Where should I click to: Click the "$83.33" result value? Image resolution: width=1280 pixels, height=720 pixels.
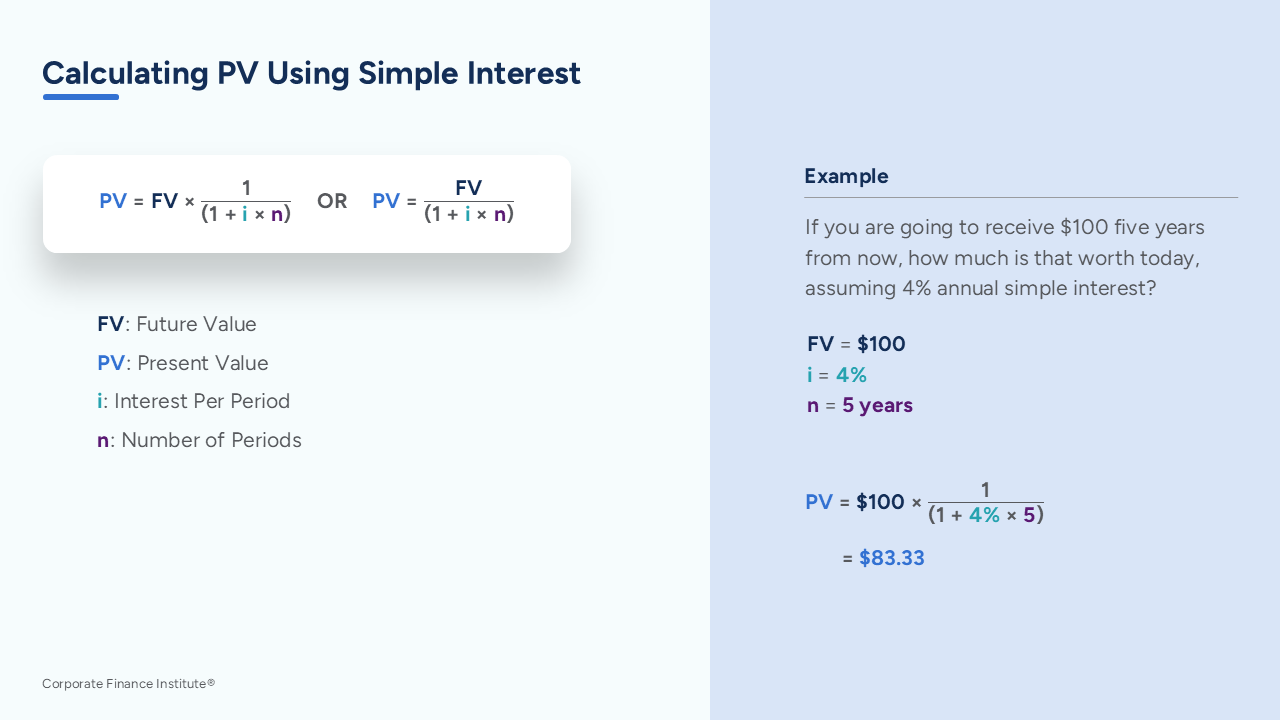[x=892, y=558]
